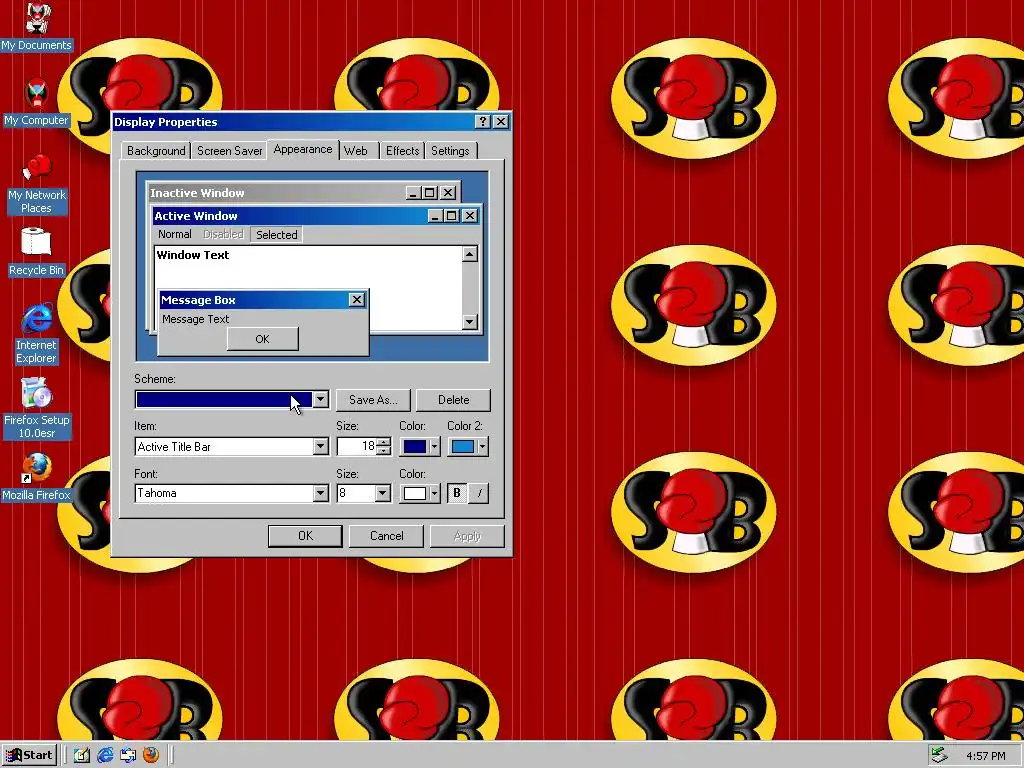The width and height of the screenshot is (1024, 768).
Task: Close the Display Properties dialog
Action: pyautogui.click(x=501, y=121)
